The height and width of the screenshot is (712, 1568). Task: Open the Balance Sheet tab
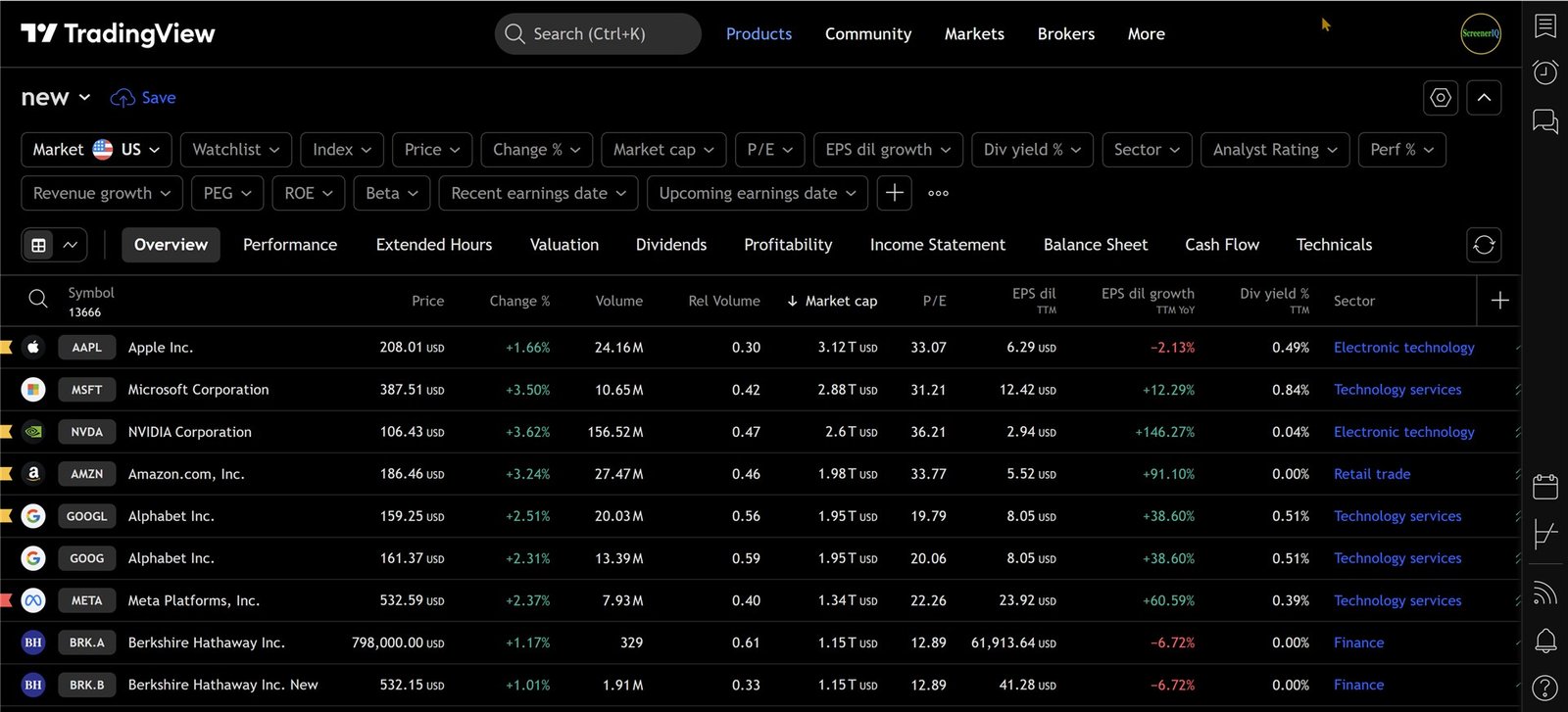click(1096, 245)
